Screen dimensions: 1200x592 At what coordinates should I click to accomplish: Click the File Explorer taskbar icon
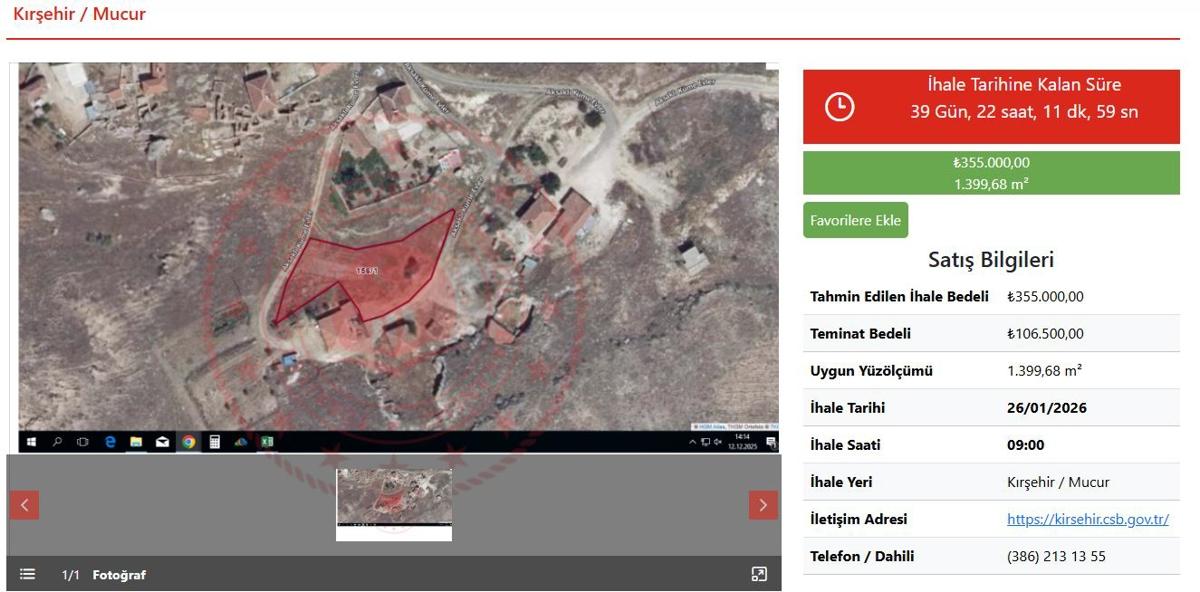(136, 442)
